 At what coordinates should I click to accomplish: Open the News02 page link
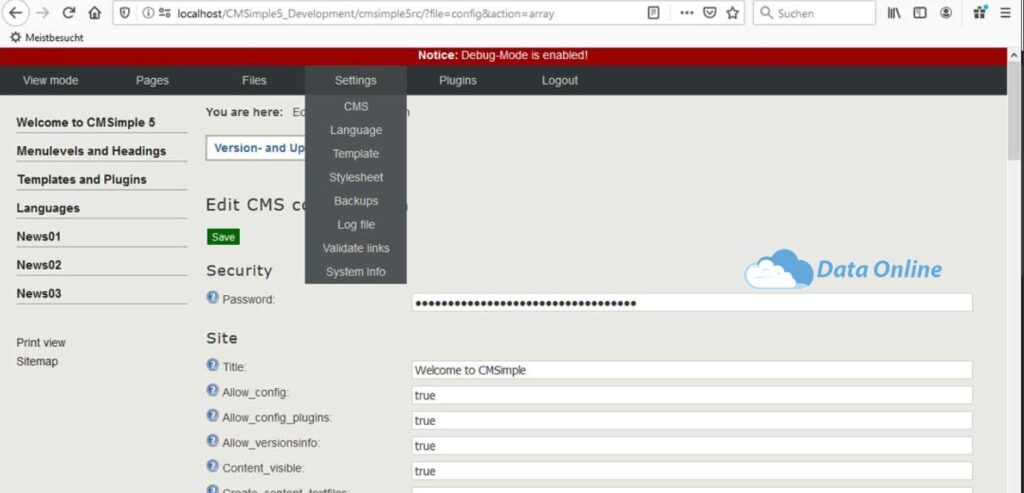(39, 264)
